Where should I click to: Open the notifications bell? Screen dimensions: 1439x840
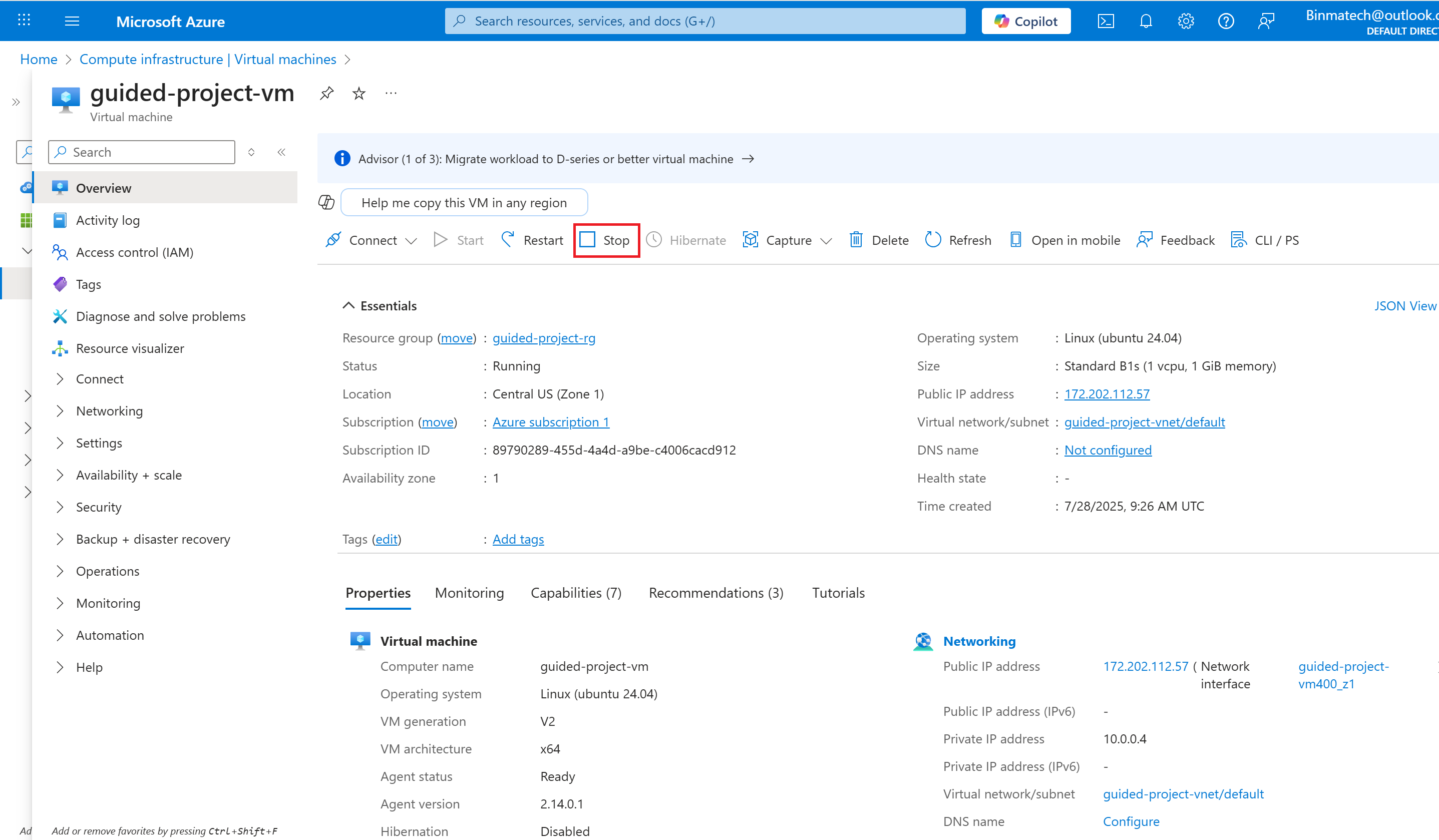click(1146, 21)
